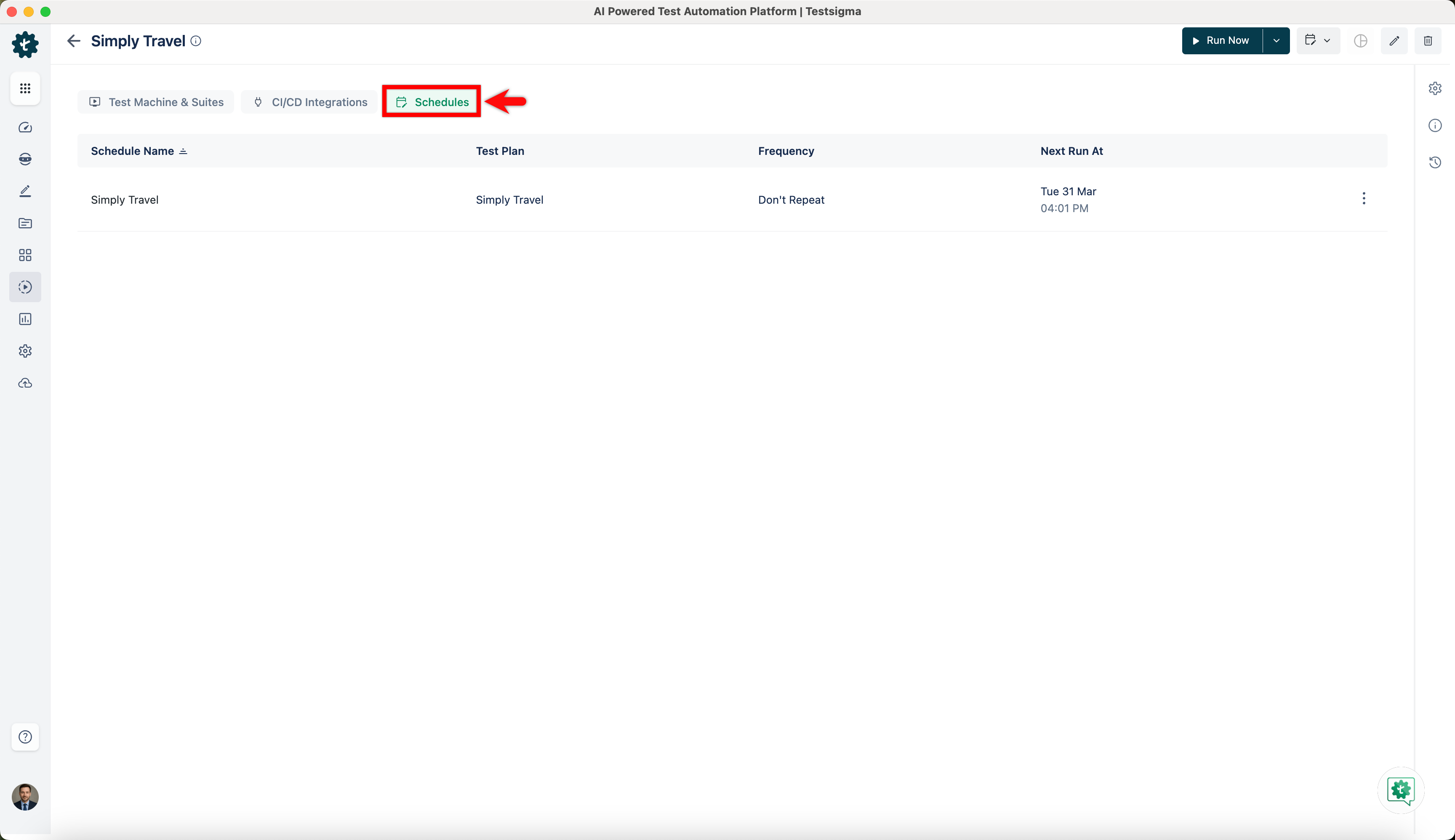
Task: Open the cloud upload icon in sidebar
Action: [x=25, y=383]
